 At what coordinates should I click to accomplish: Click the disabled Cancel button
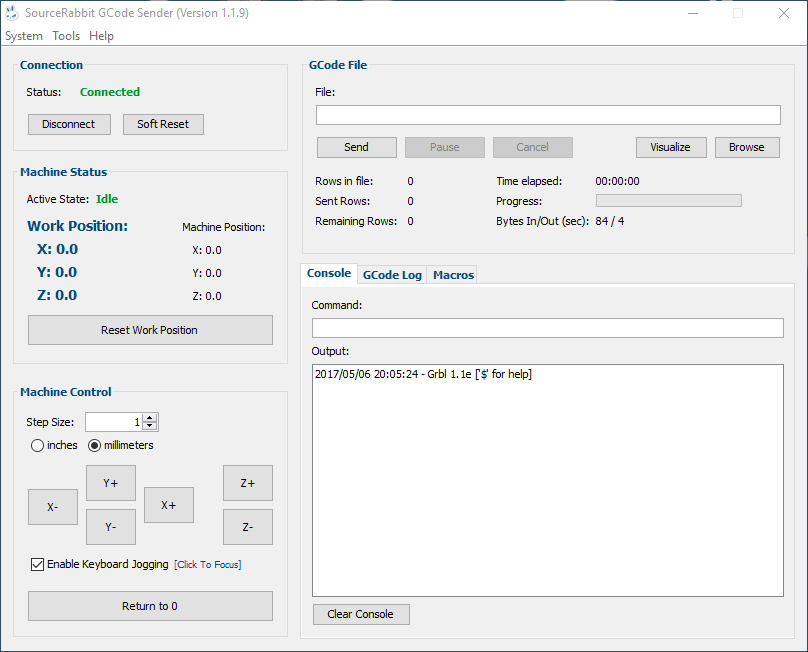pyautogui.click(x=532, y=147)
